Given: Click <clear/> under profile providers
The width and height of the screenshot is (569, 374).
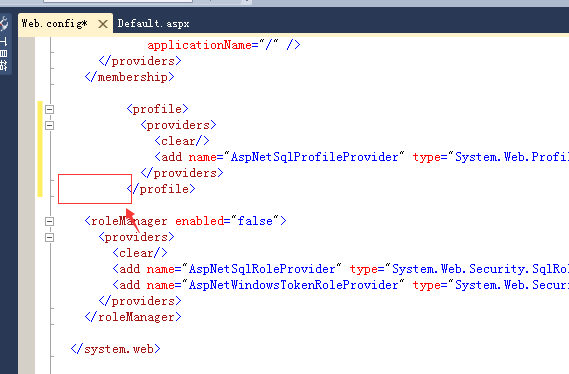Looking at the screenshot, I should point(182,141).
